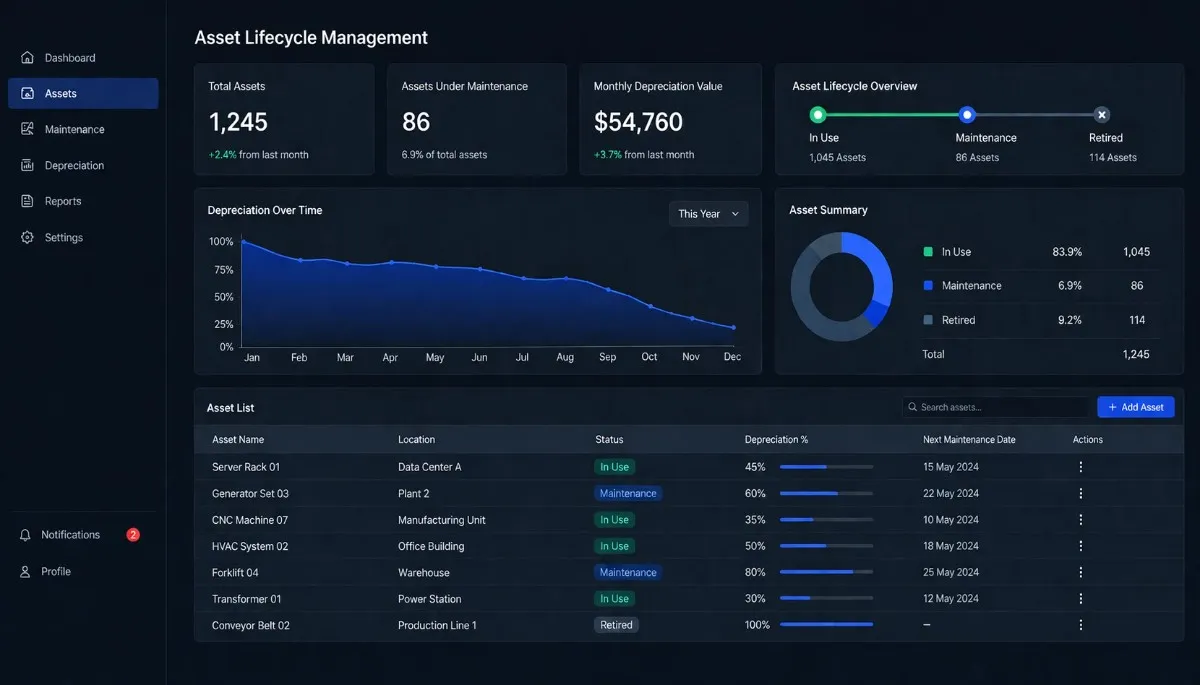Click the Data Center A location cell
Screen dimensions: 1200x685
[430, 467]
